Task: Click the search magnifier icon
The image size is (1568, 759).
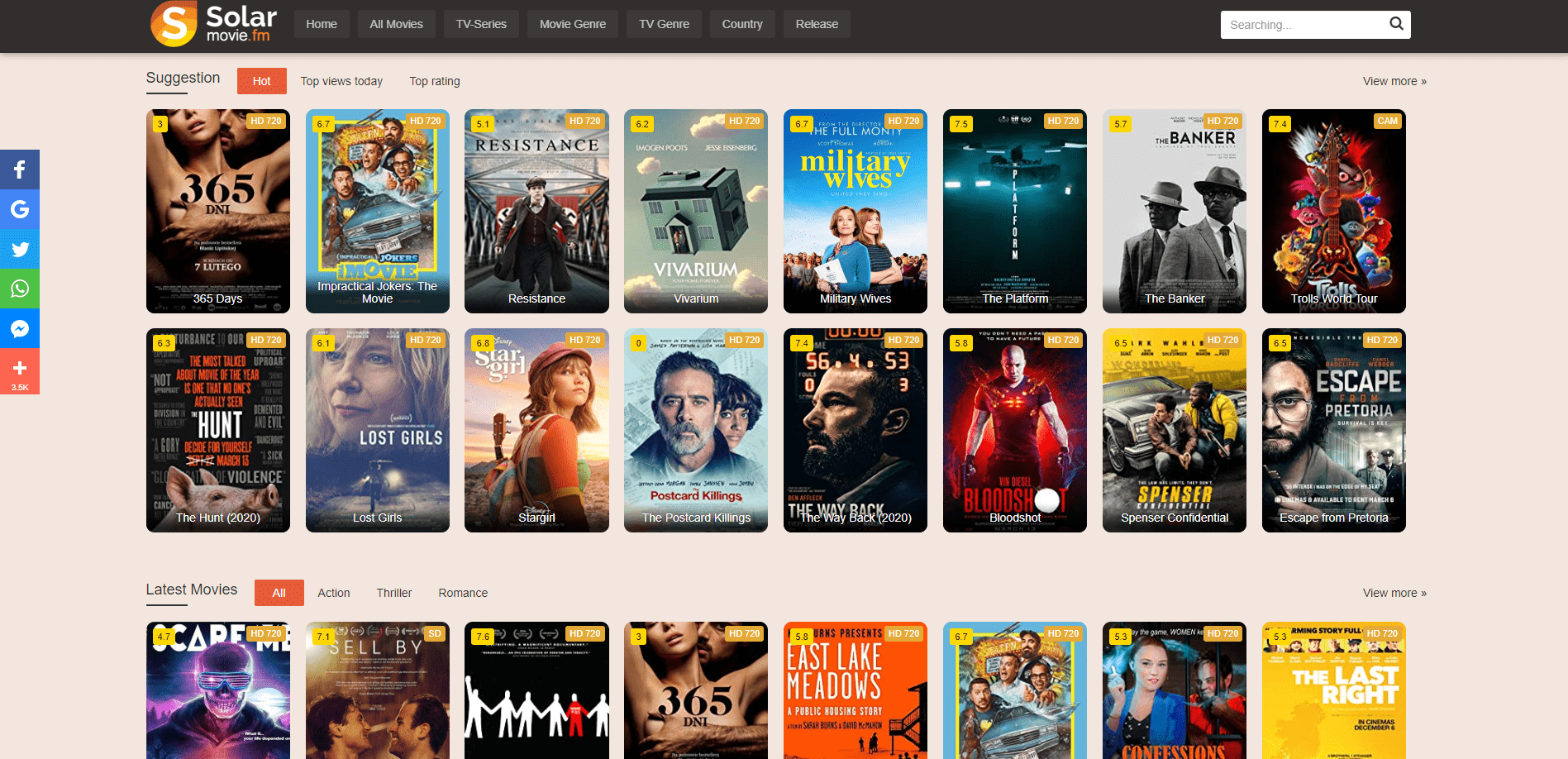Action: point(1396,24)
